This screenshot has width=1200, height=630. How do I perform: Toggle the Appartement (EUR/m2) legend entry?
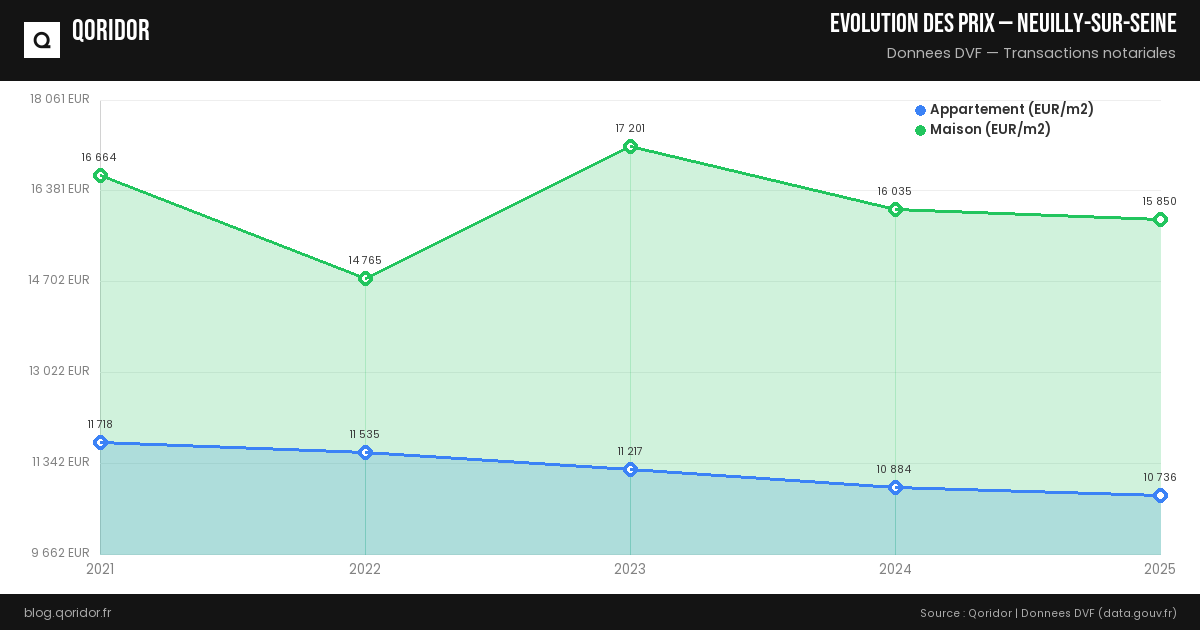point(1011,110)
